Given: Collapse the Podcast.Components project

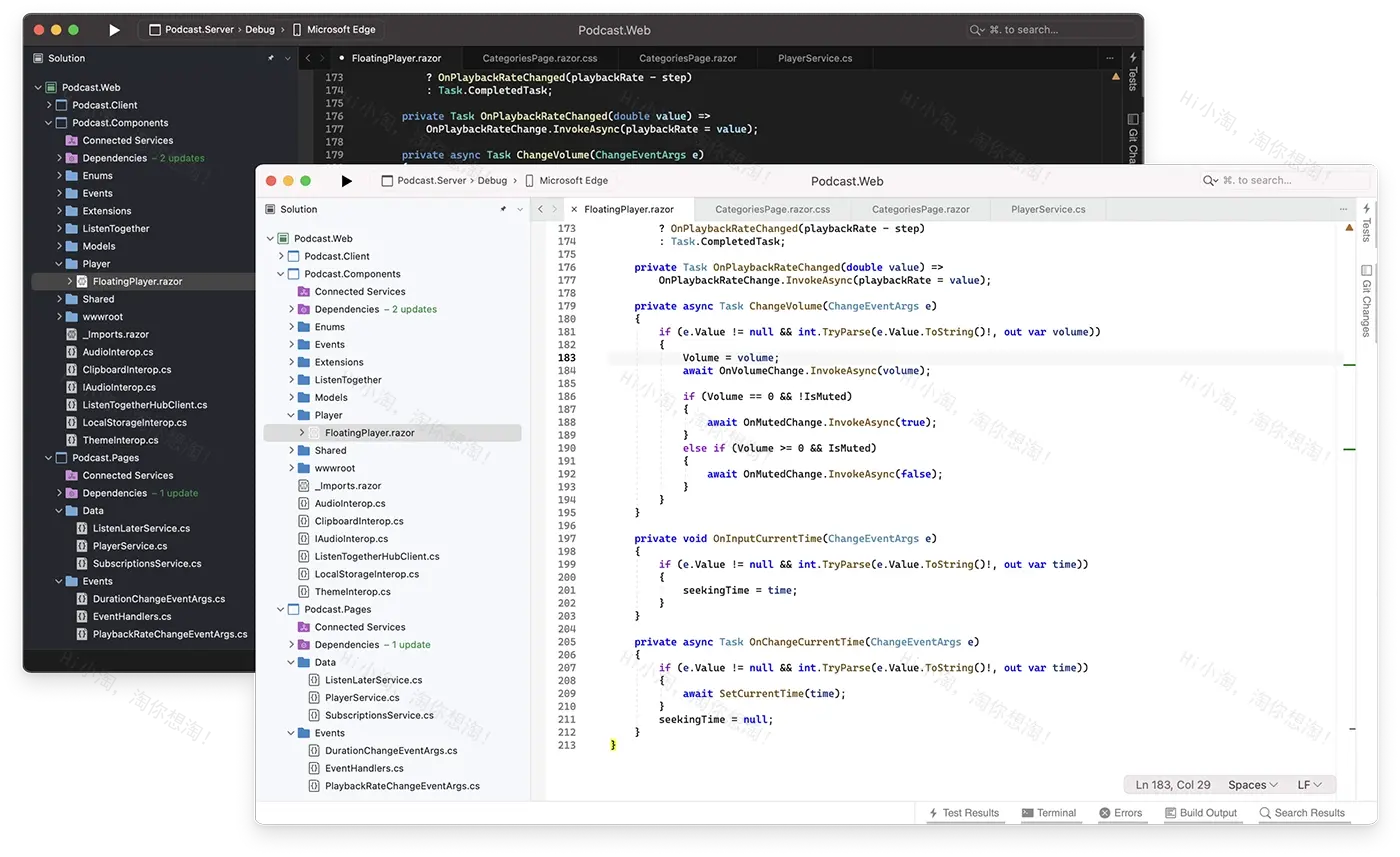Looking at the screenshot, I should pyautogui.click(x=281, y=273).
